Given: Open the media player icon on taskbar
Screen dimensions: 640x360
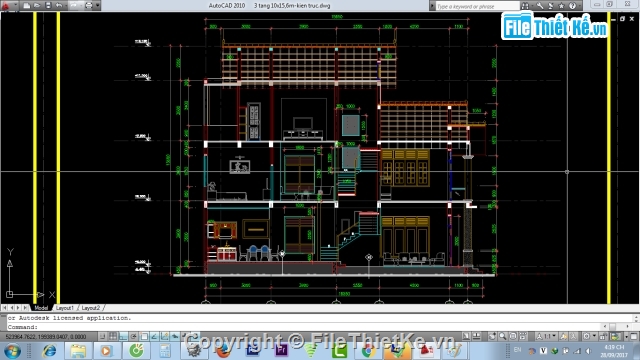Looking at the screenshot, I should 106,351.
